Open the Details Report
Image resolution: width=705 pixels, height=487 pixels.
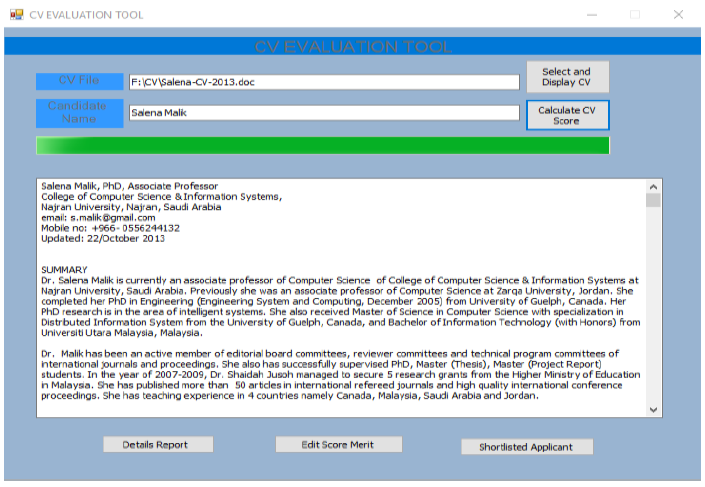[x=158, y=444]
